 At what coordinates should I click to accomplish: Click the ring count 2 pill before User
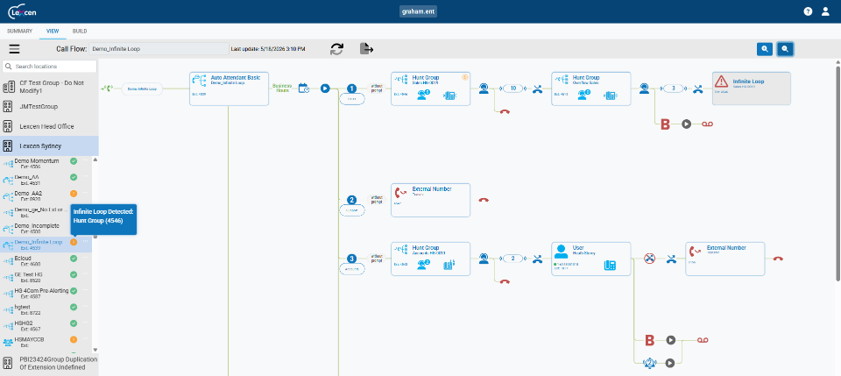[x=513, y=259]
